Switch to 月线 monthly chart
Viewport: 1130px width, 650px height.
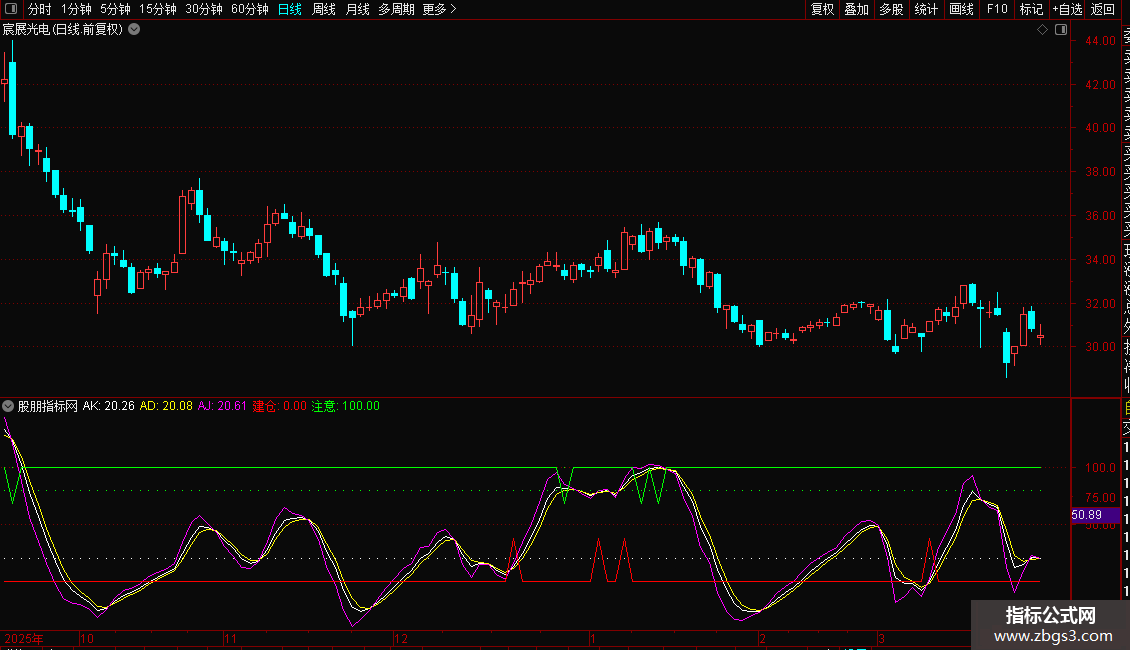point(357,9)
